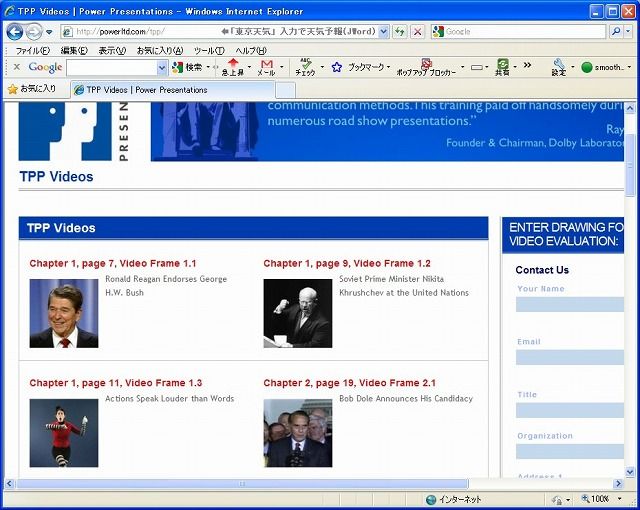Image resolution: width=640 pixels, height=510 pixels.
Task: Click the Ronald Reagan video thumbnail
Action: 64,313
